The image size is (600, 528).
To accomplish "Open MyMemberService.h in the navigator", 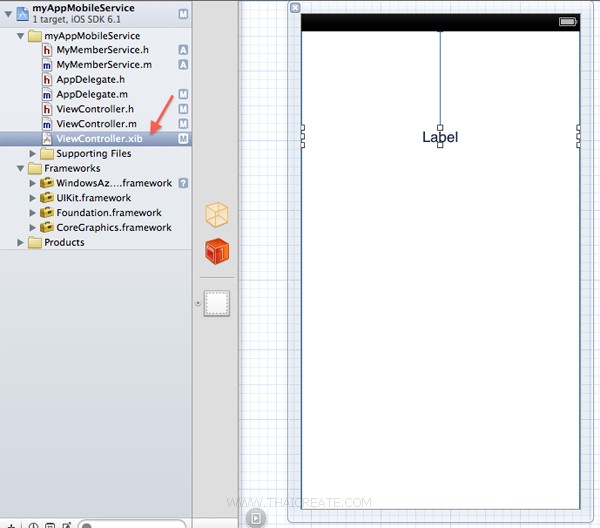I will pos(103,50).
